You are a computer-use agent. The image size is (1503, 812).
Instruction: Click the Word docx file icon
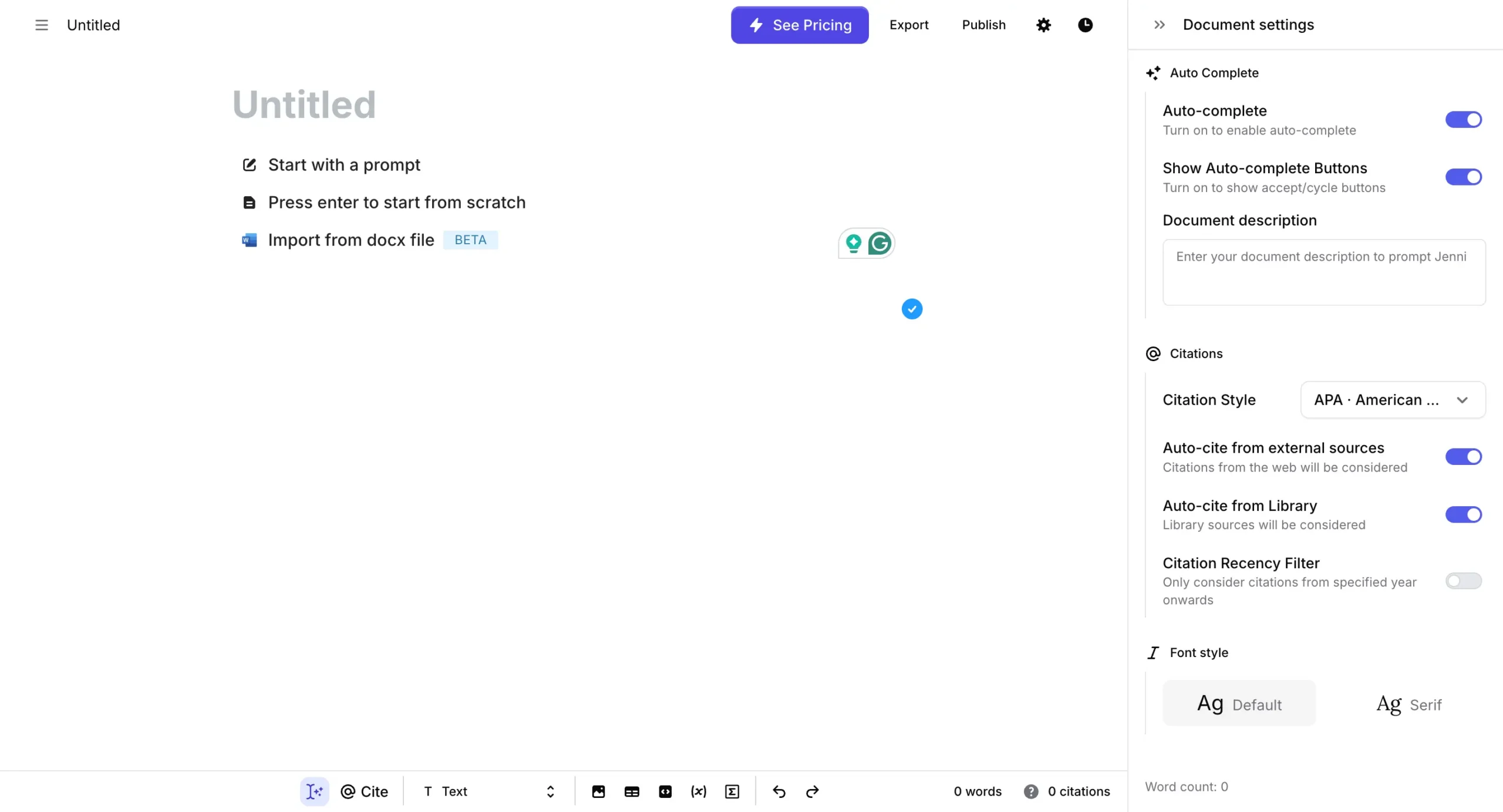click(249, 240)
